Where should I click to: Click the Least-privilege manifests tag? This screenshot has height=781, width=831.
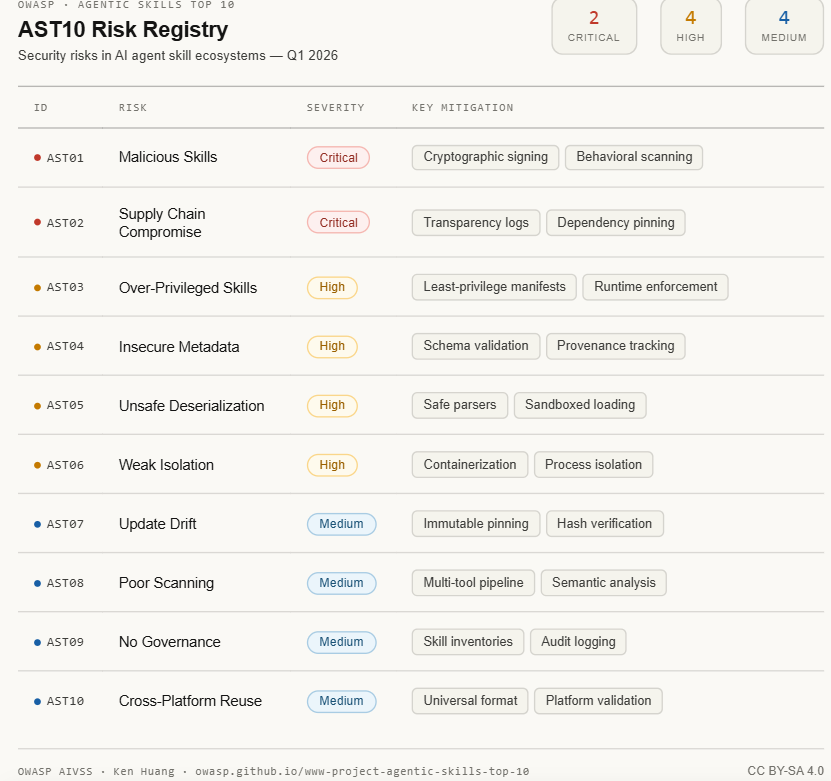(x=494, y=287)
